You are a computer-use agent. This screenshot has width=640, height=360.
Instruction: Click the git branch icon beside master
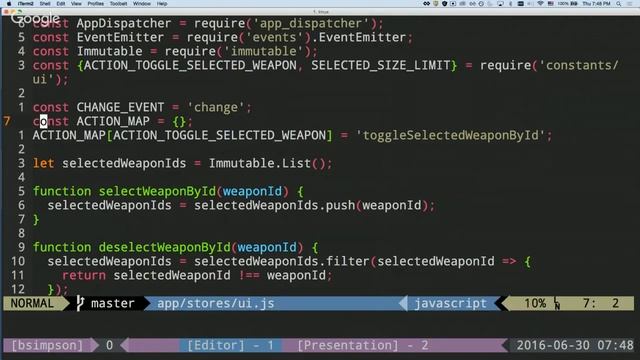click(80, 303)
